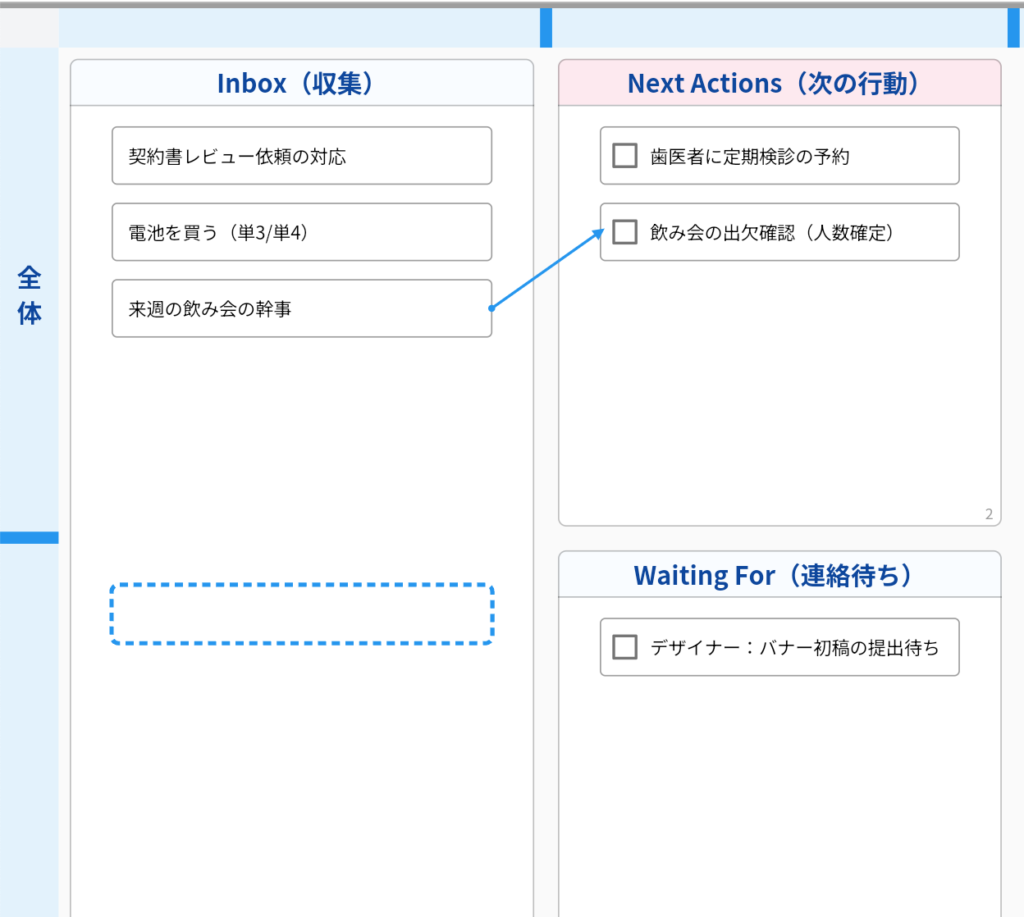This screenshot has height=917, width=1024.
Task: Open the 契約書レビュー依頼の対応 card
Action: tap(301, 156)
